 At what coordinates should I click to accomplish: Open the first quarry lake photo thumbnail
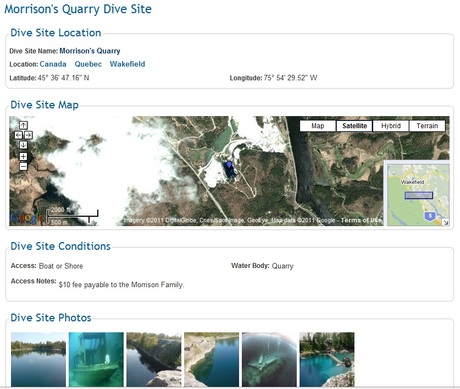point(38,359)
